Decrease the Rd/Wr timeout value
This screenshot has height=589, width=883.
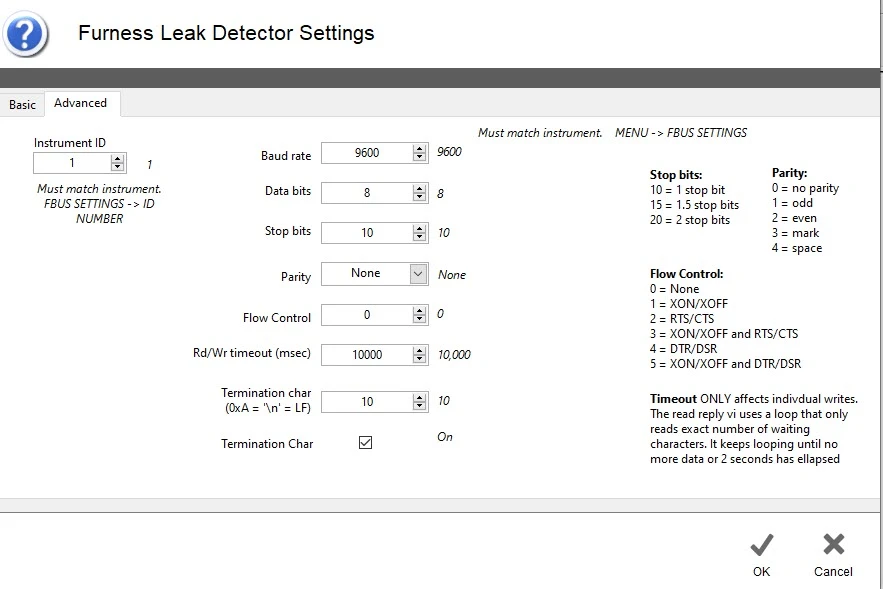coord(420,359)
